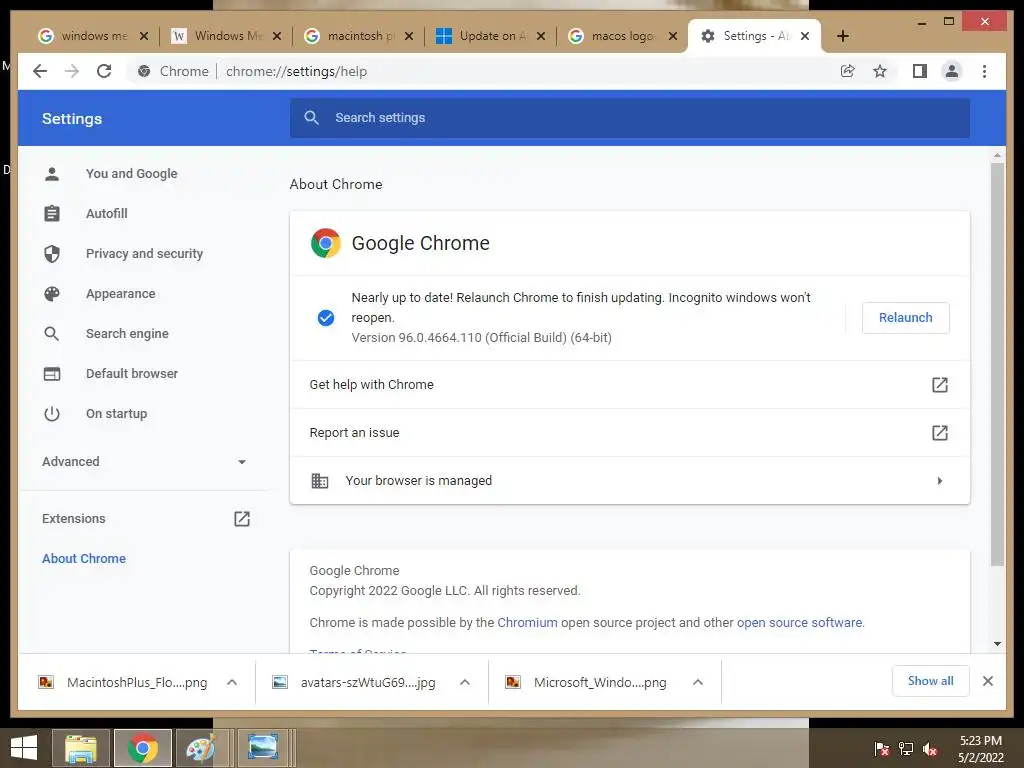Open Privacy and security settings

pyautogui.click(x=144, y=253)
